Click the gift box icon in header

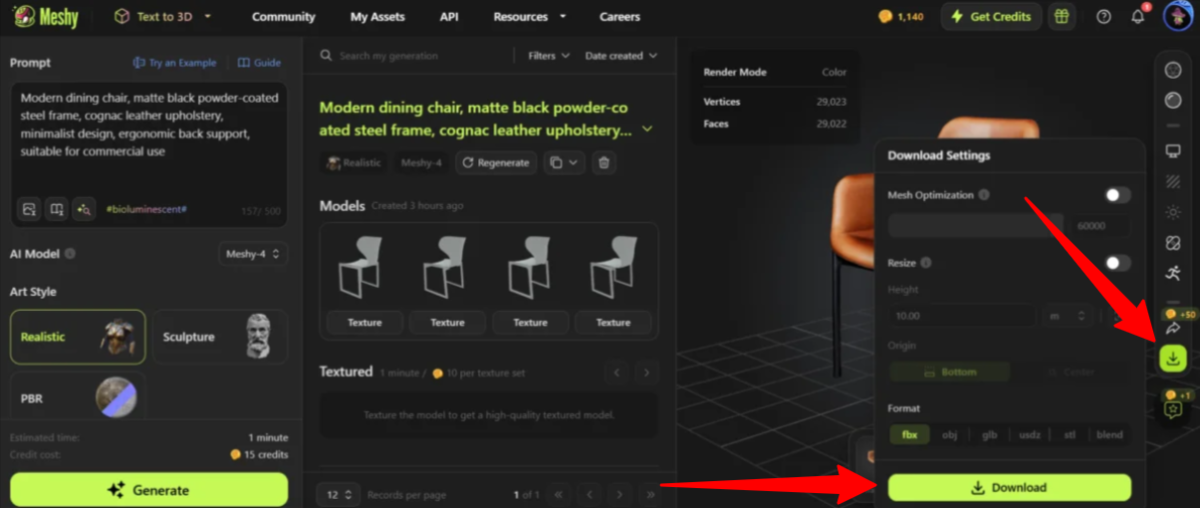pos(1060,17)
